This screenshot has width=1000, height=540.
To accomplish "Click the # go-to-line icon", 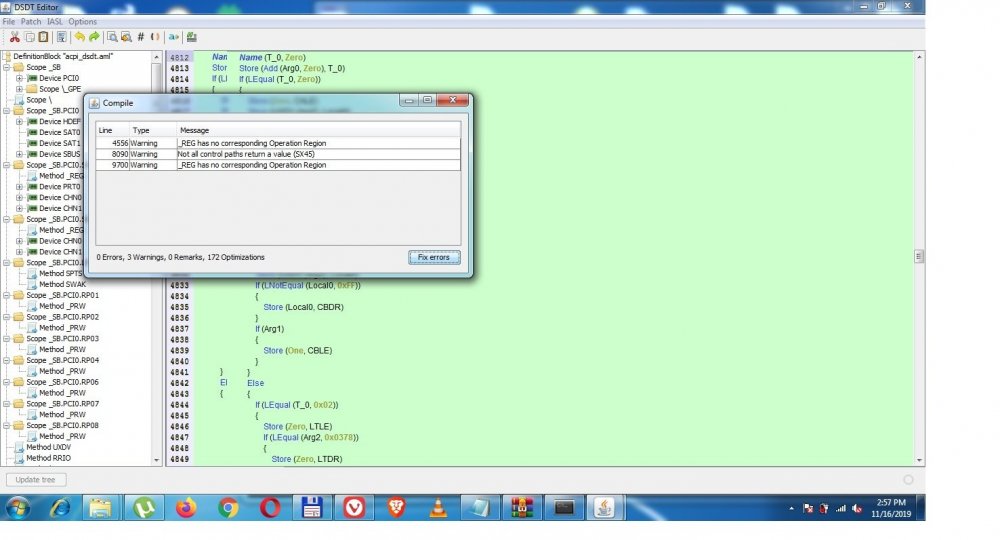I will pyautogui.click(x=141, y=37).
